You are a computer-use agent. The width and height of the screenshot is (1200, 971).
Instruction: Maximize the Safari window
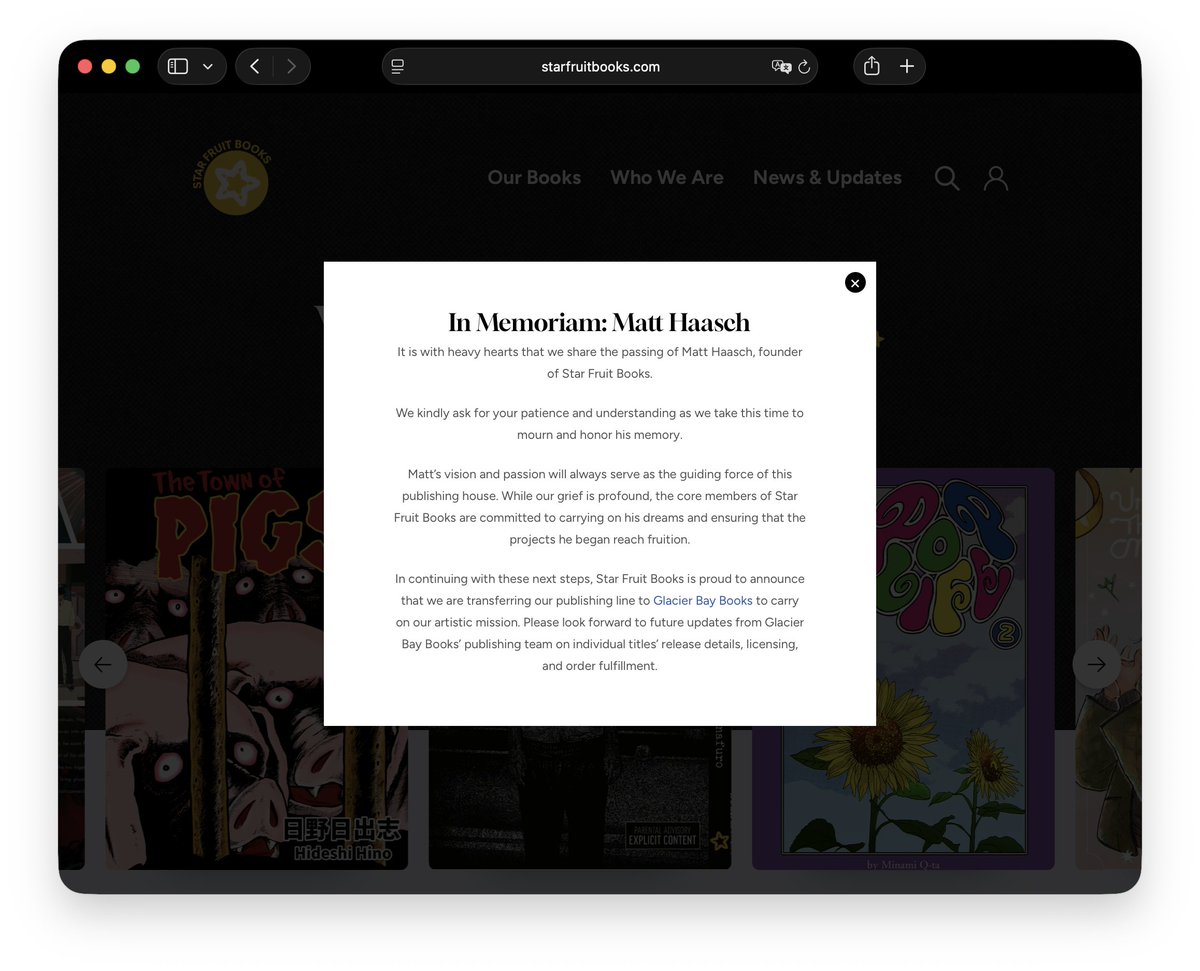pos(133,67)
